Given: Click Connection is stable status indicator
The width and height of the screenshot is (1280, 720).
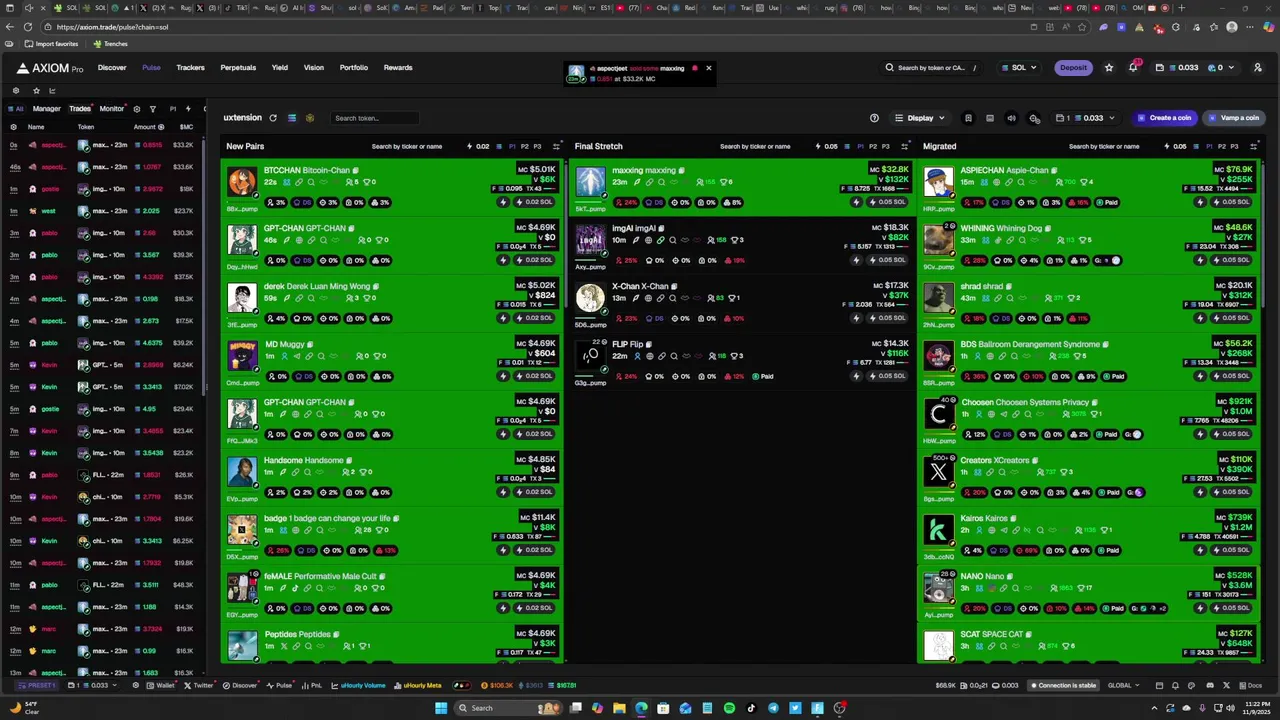Looking at the screenshot, I should point(1064,686).
